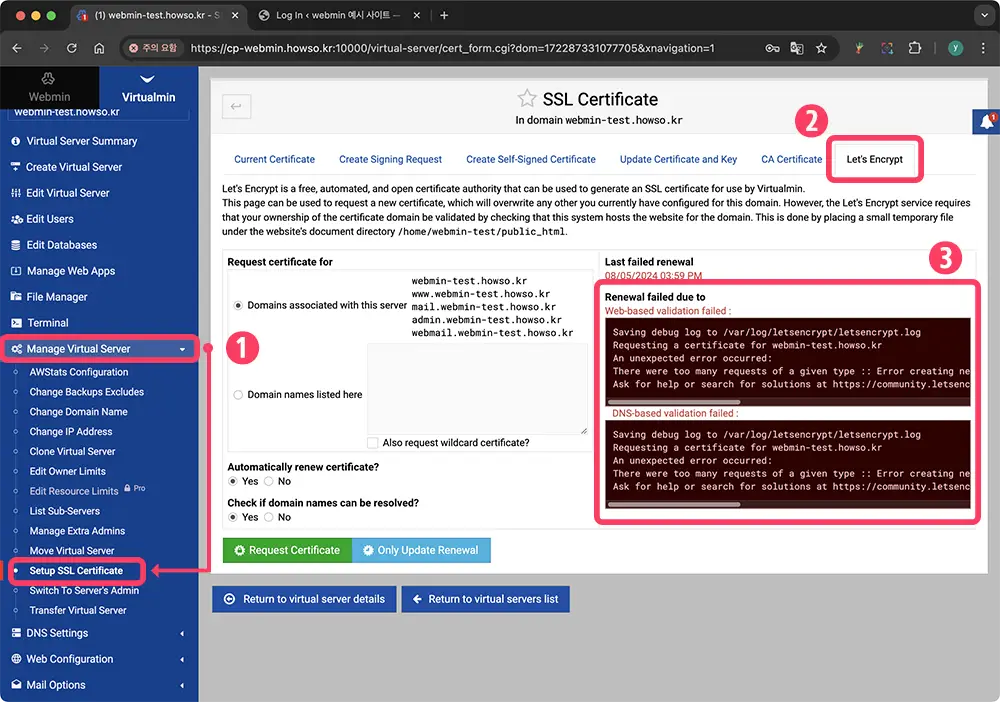Open Terminal in sidebar
This screenshot has height=702, width=1000.
47,323
